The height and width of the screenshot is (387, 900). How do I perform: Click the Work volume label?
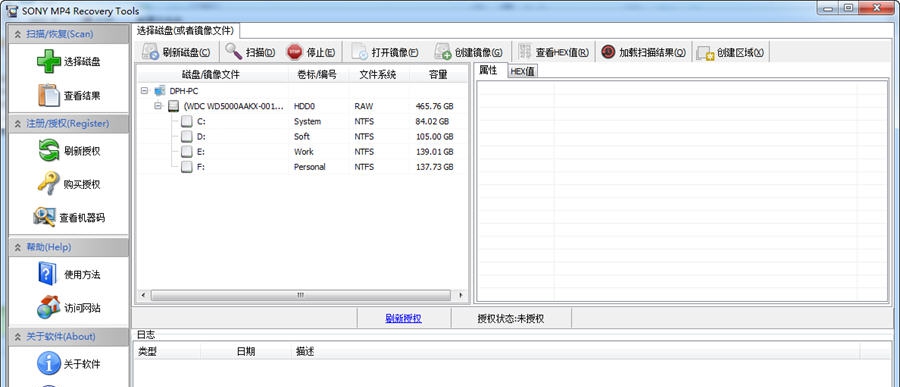pyautogui.click(x=304, y=152)
